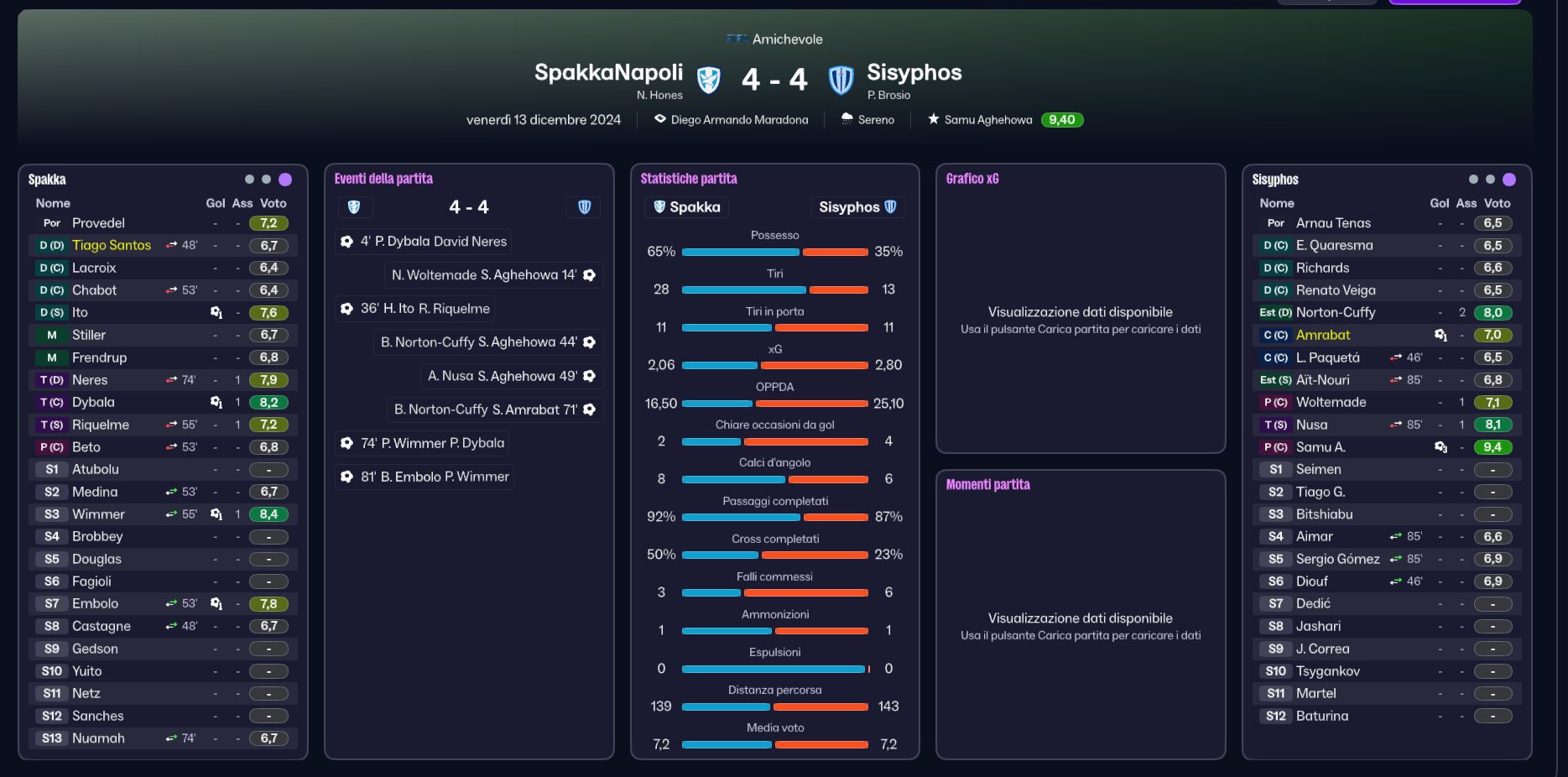Select middle grey page dot in Sisyphos panel
The width and height of the screenshot is (1568, 777).
point(1490,180)
